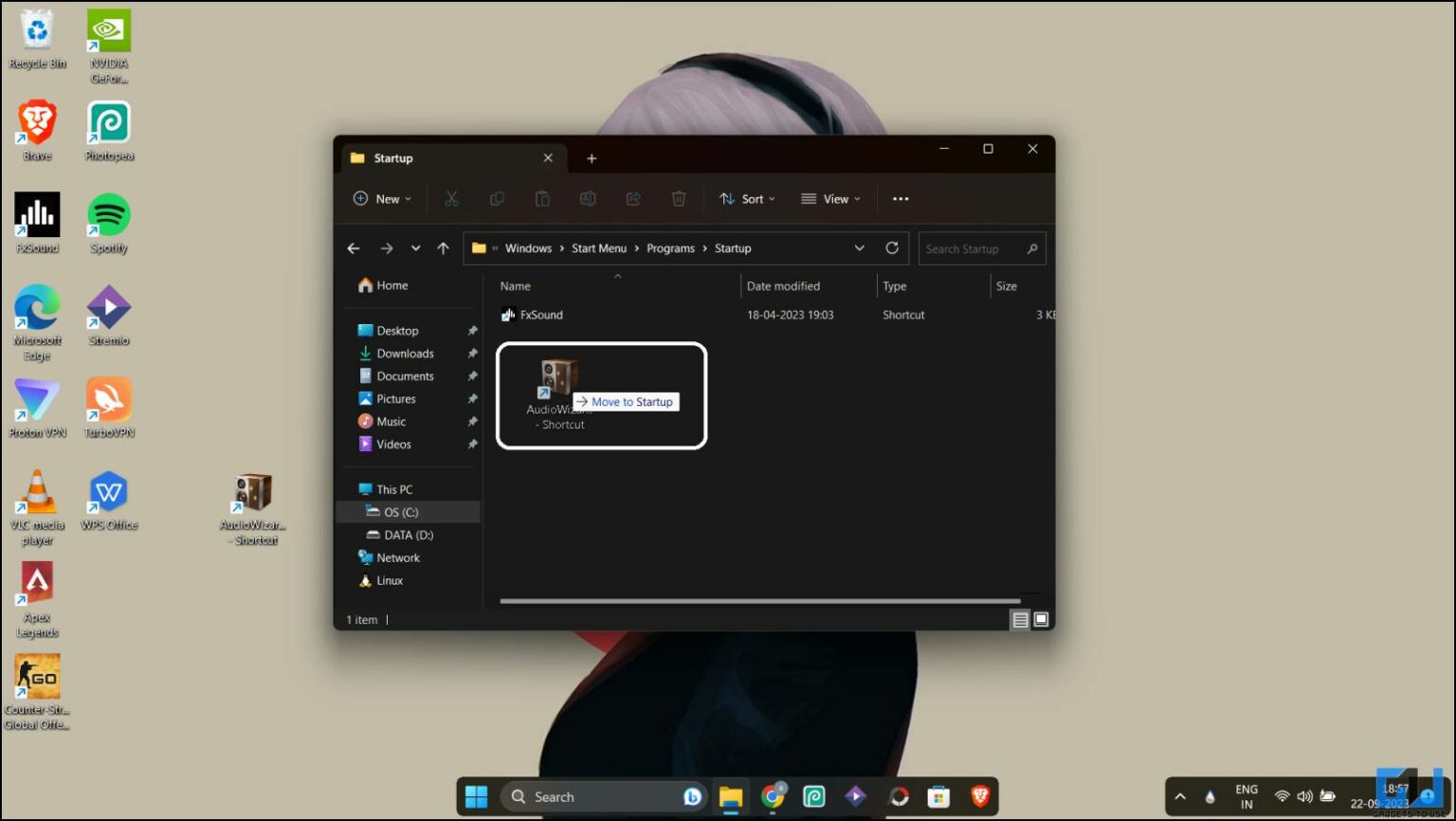Image resolution: width=1456 pixels, height=821 pixels.
Task: Open File Explorer from the taskbar
Action: pos(731,796)
